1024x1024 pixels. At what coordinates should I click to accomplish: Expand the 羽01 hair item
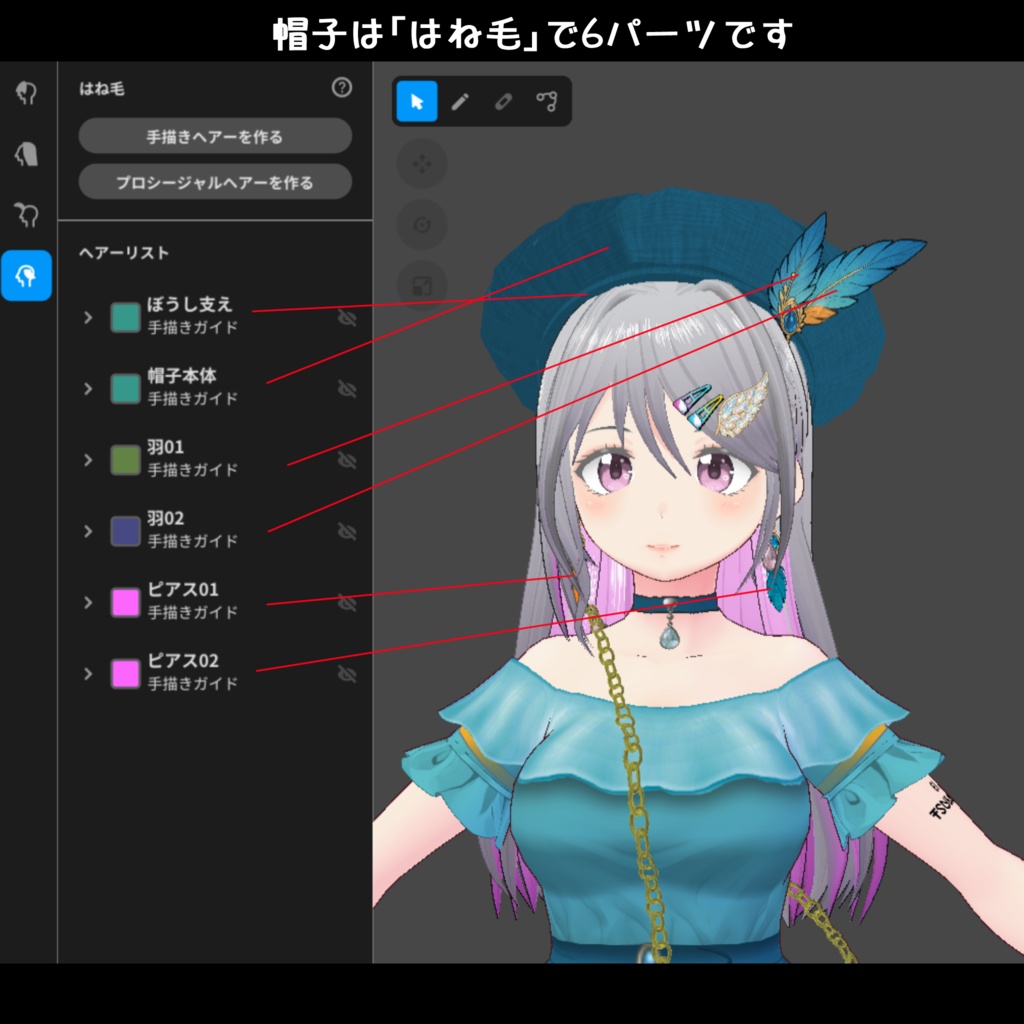87,459
